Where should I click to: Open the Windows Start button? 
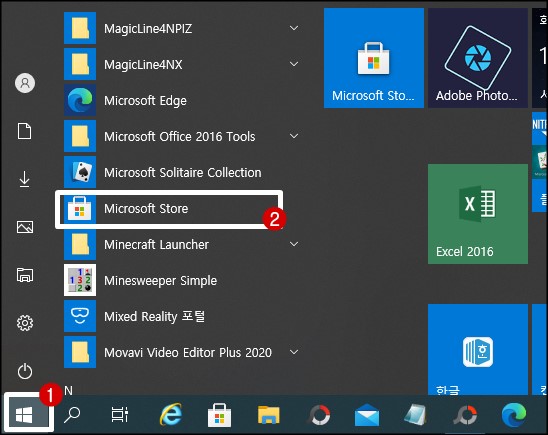pos(24,415)
